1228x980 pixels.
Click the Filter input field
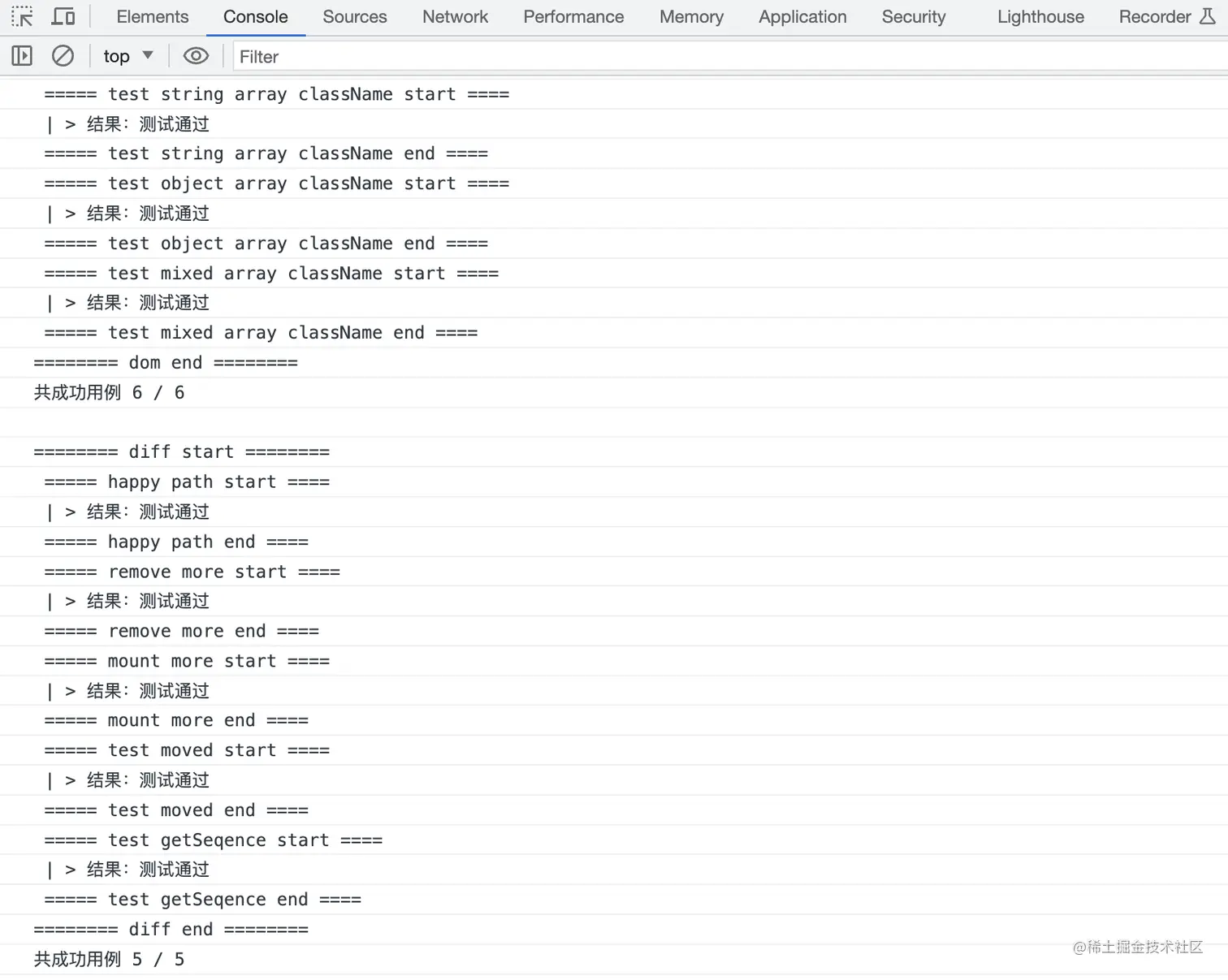730,56
